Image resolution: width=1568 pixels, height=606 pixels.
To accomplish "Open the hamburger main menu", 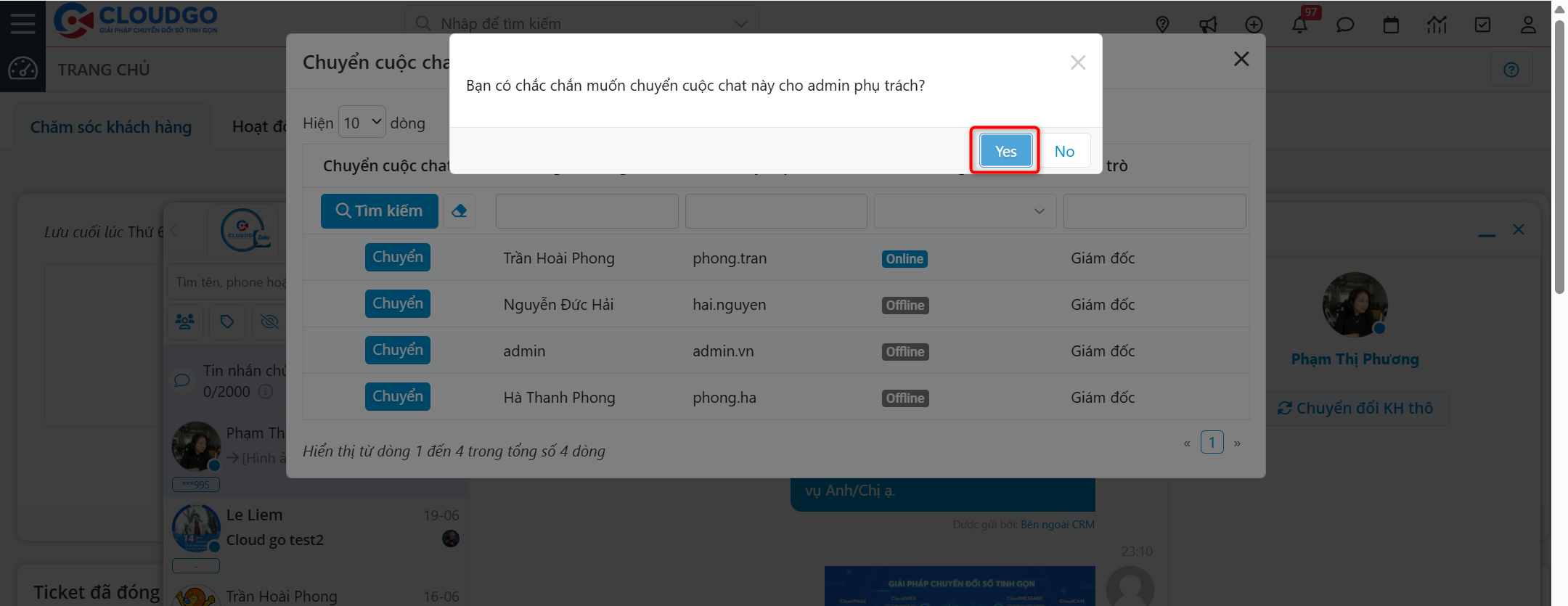I will point(23,23).
